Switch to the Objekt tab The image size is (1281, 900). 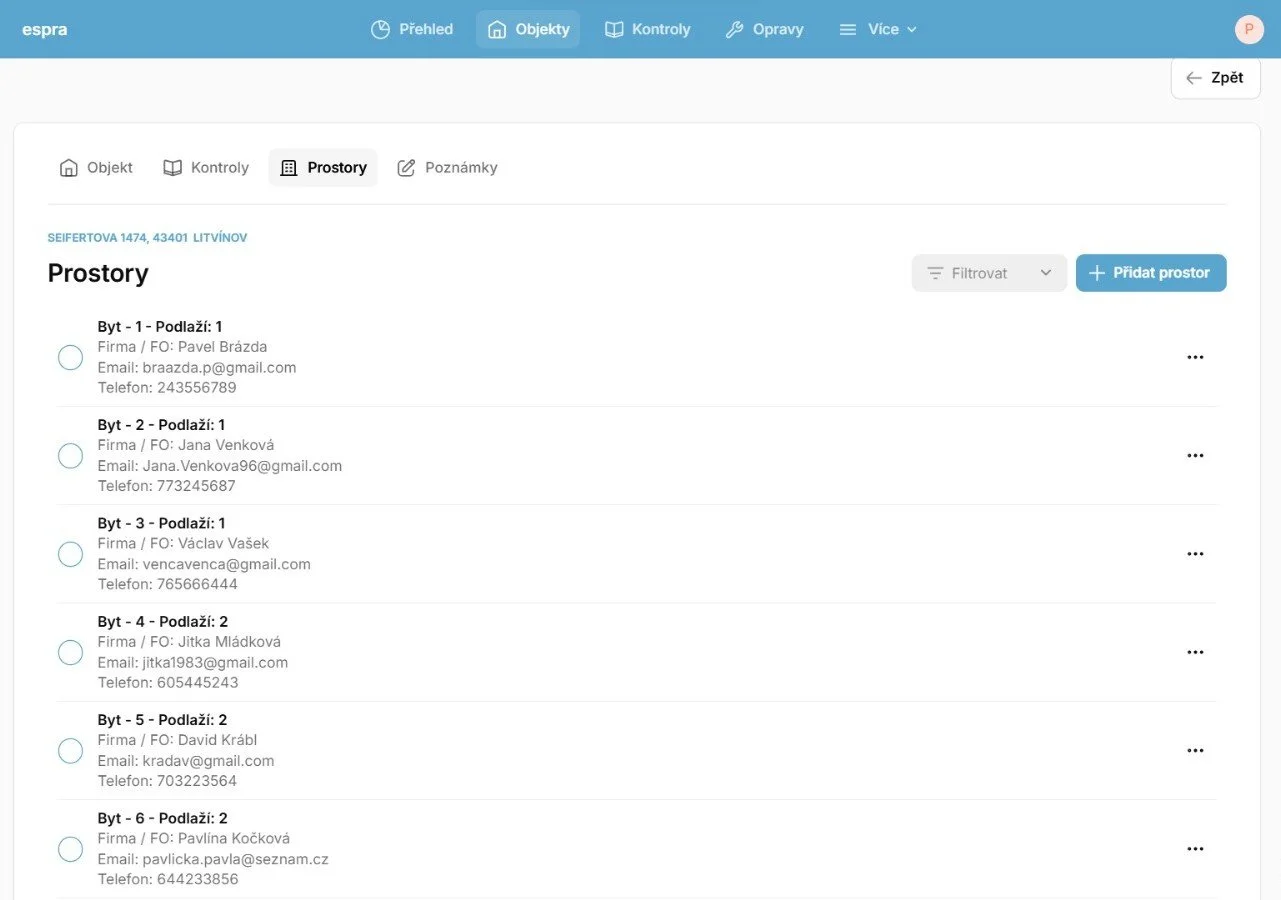pyautogui.click(x=96, y=168)
